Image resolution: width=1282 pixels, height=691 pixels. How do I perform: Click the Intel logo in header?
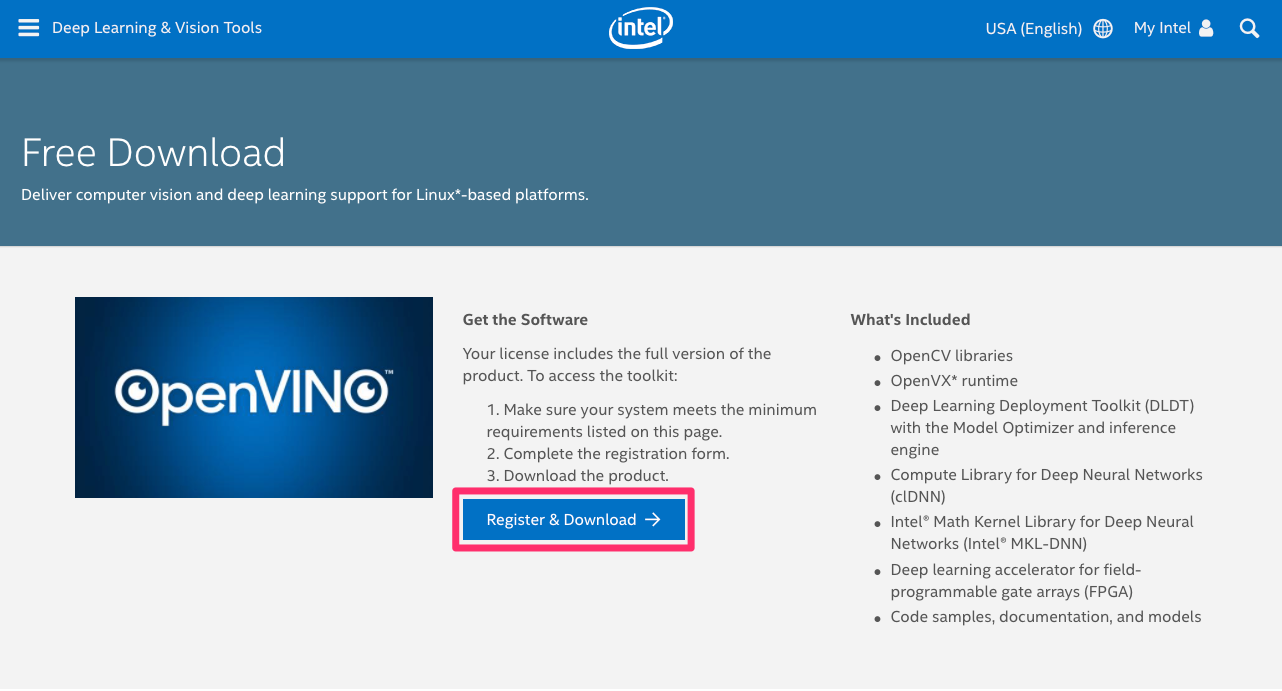(x=640, y=29)
